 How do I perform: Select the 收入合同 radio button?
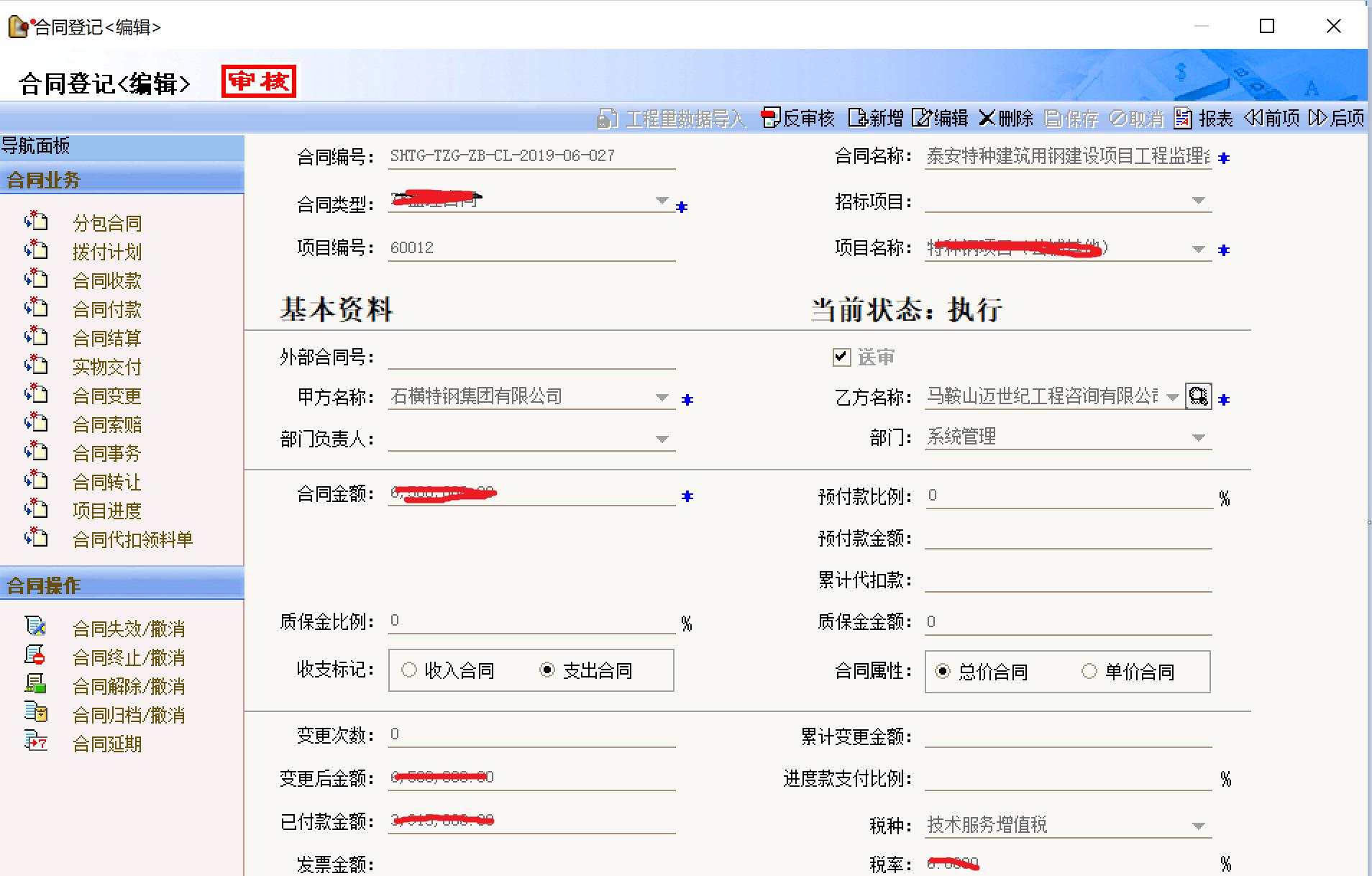pos(409,670)
